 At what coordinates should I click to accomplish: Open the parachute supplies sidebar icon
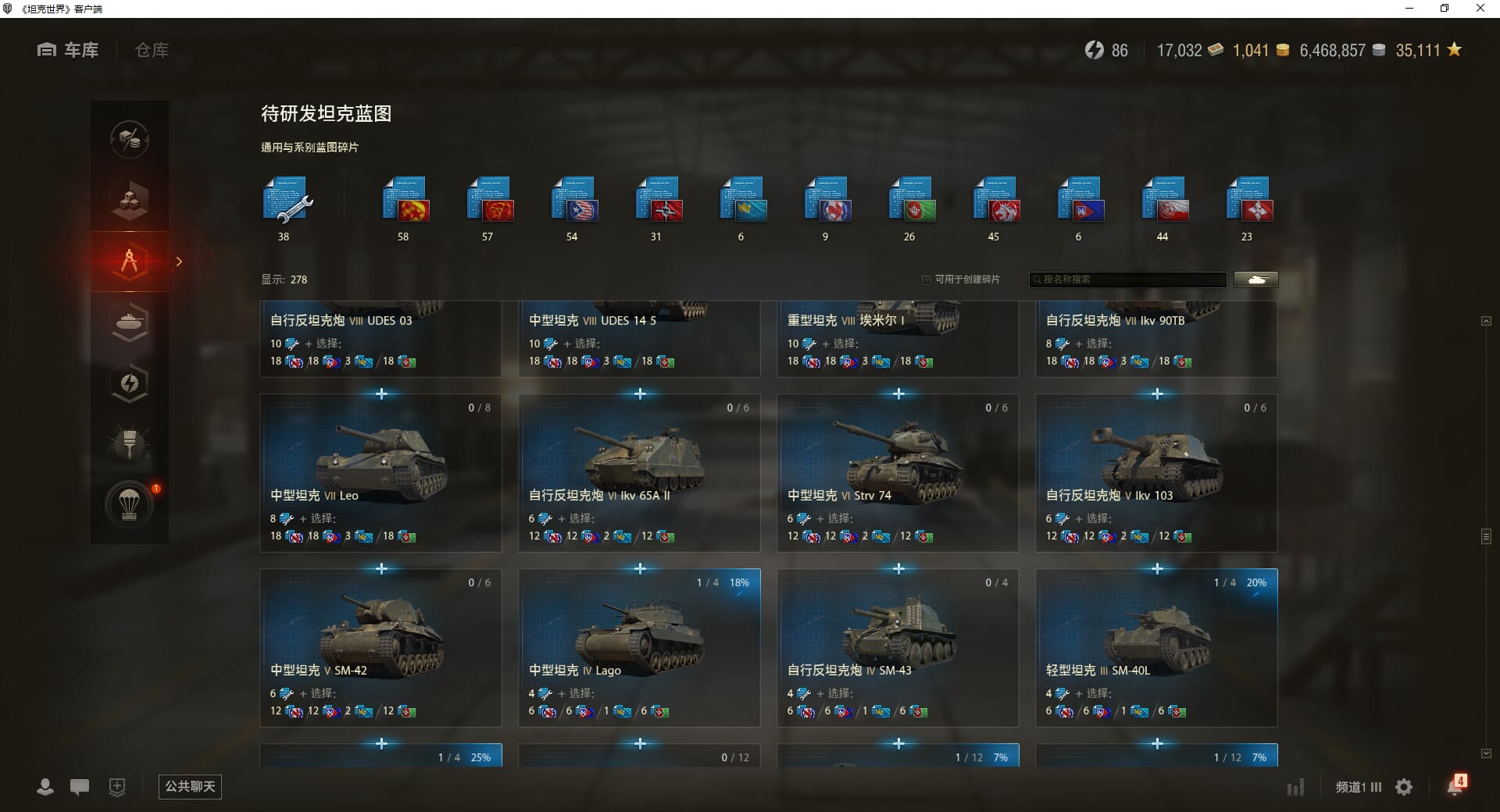[x=130, y=505]
